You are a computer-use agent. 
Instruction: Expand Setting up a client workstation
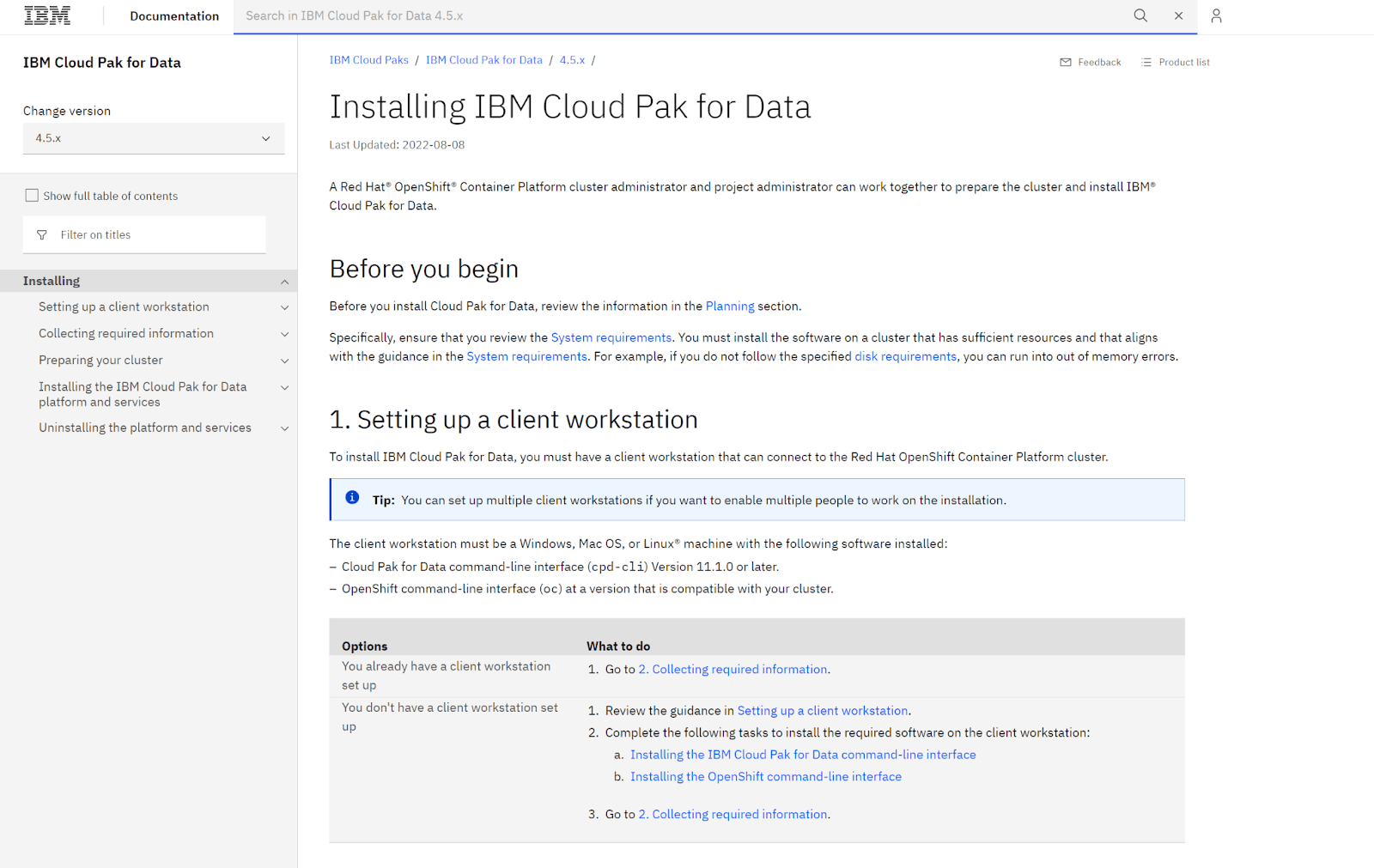click(284, 307)
